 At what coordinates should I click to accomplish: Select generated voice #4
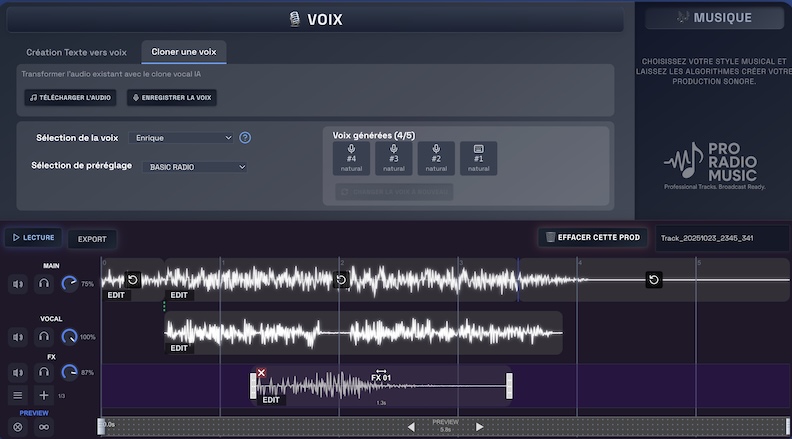tap(351, 158)
